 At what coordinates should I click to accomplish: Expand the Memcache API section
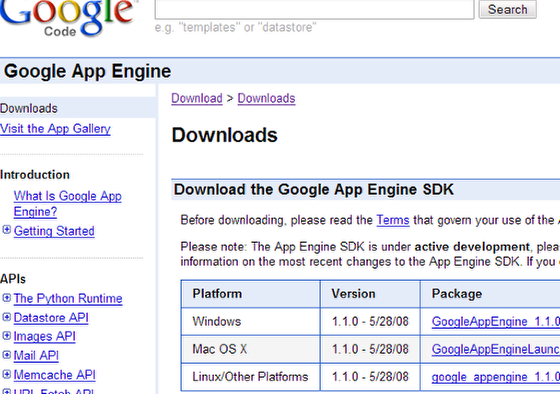tap(6, 374)
